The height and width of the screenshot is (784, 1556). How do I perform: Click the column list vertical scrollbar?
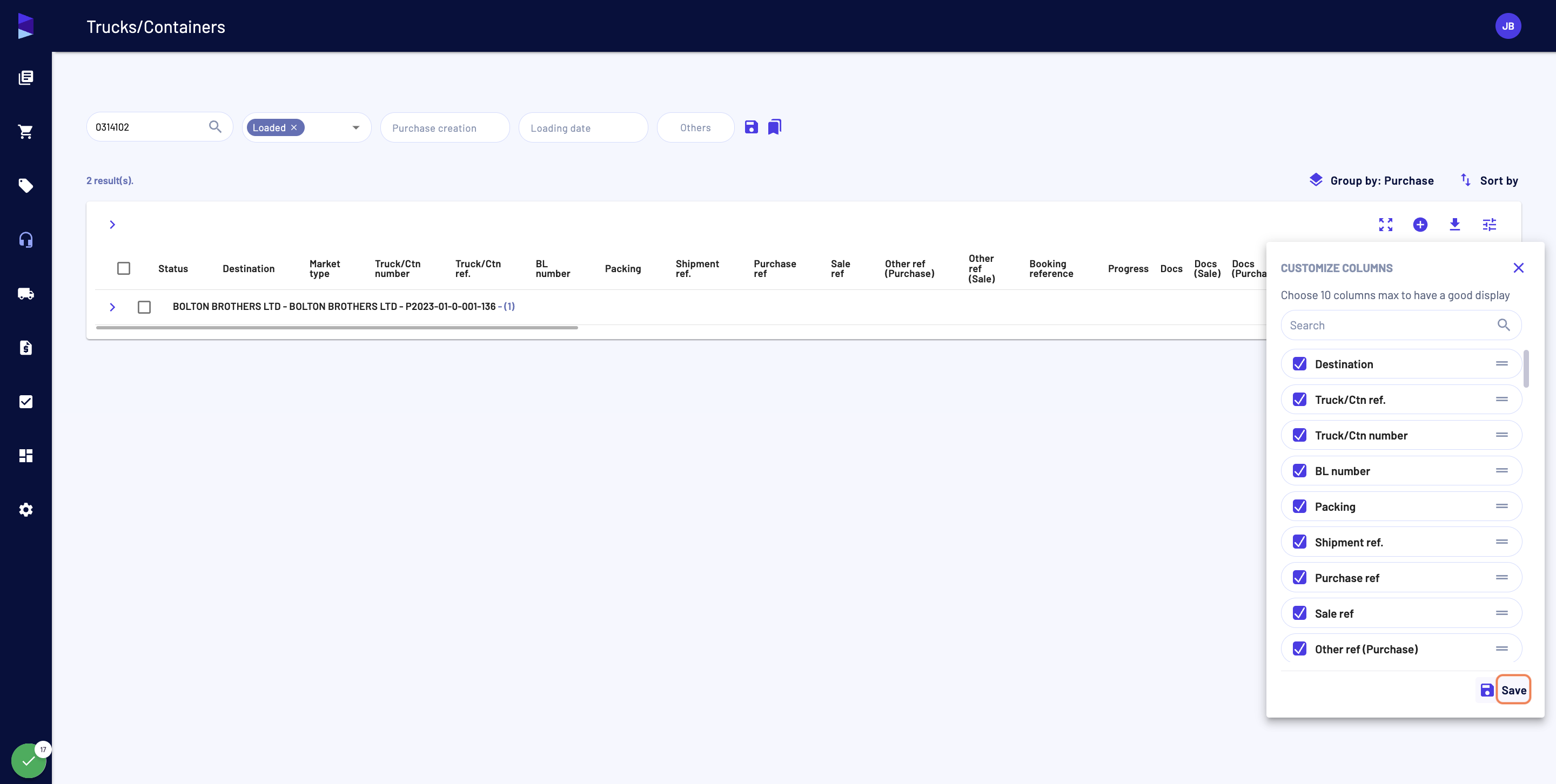pyautogui.click(x=1526, y=369)
